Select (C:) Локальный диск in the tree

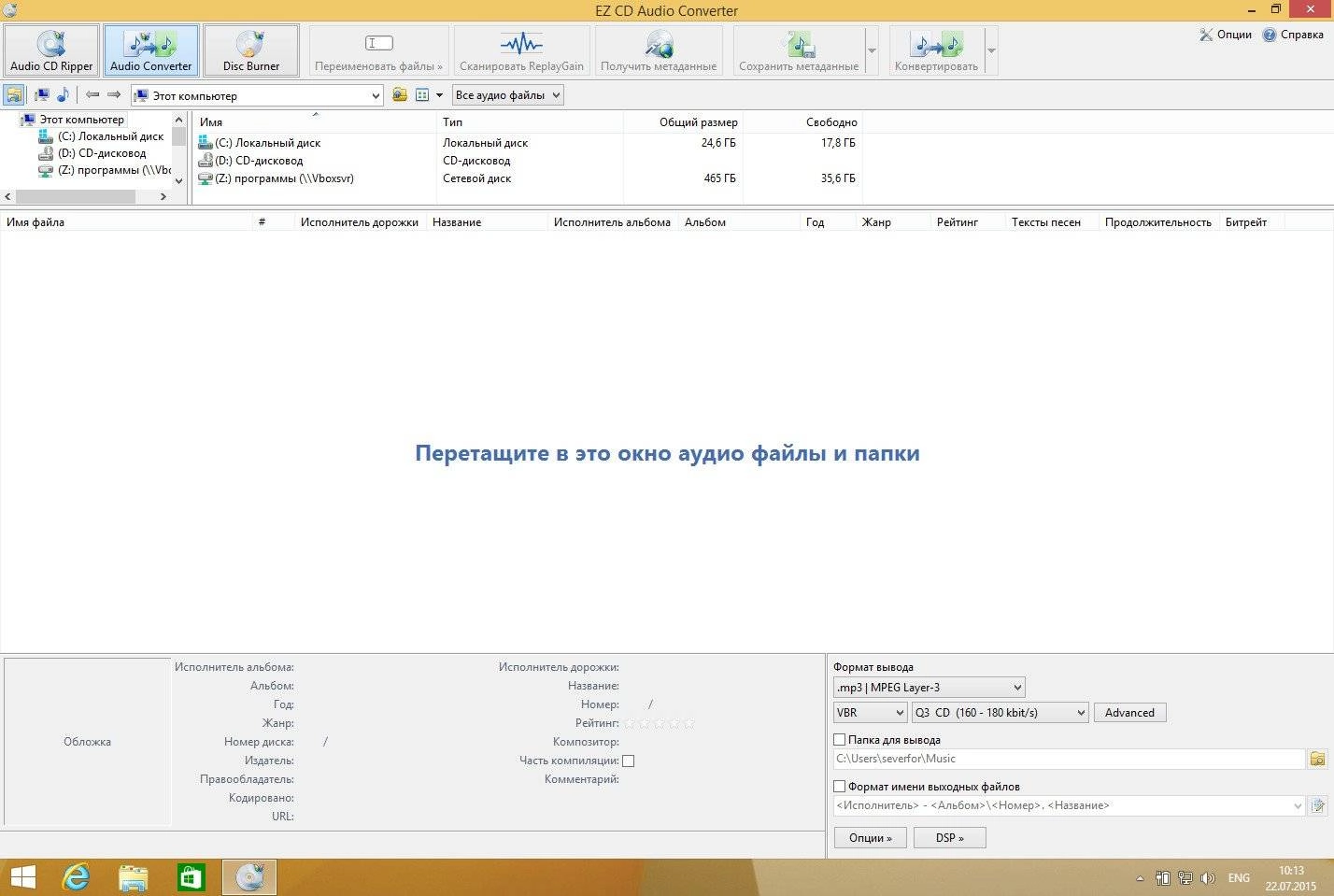(x=110, y=136)
